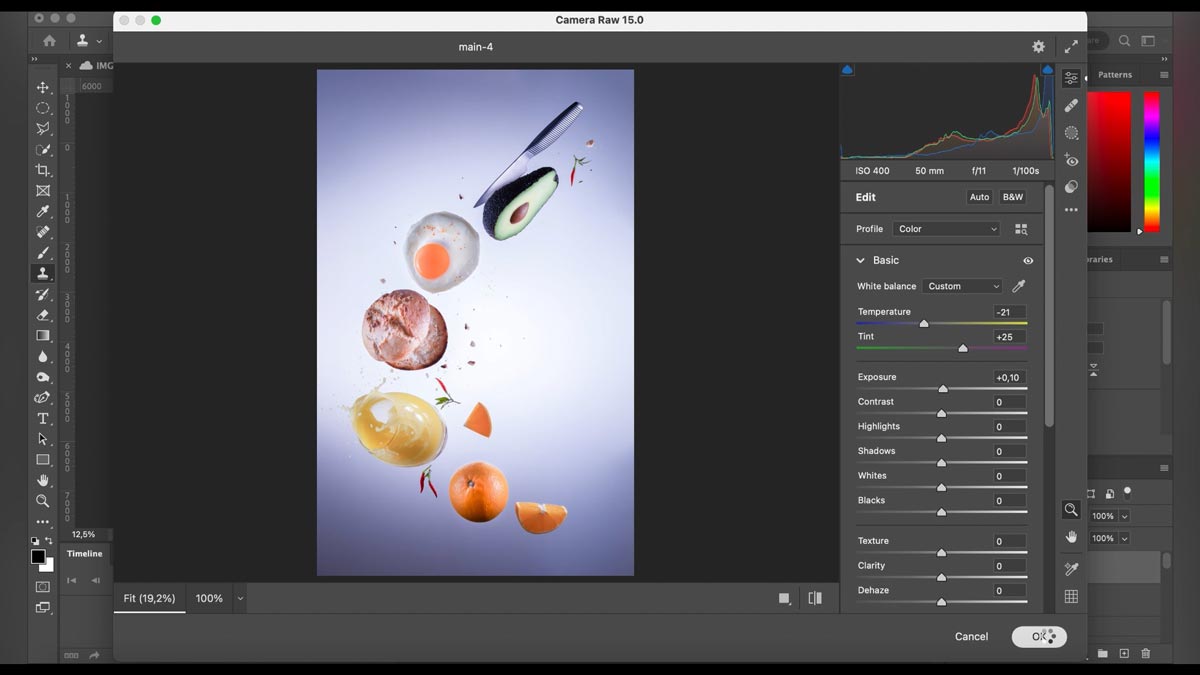Click the Tint slider handle
Screen dimensions: 1200x675
tap(963, 348)
